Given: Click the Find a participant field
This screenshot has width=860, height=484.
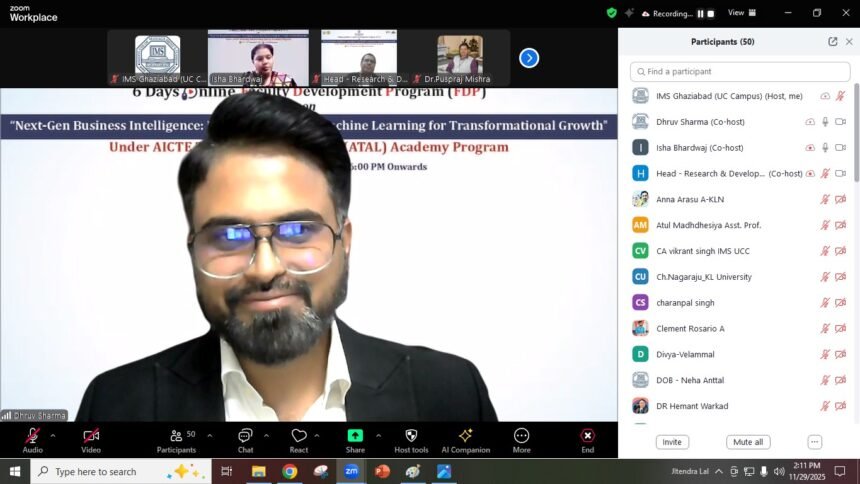Looking at the screenshot, I should coord(740,72).
